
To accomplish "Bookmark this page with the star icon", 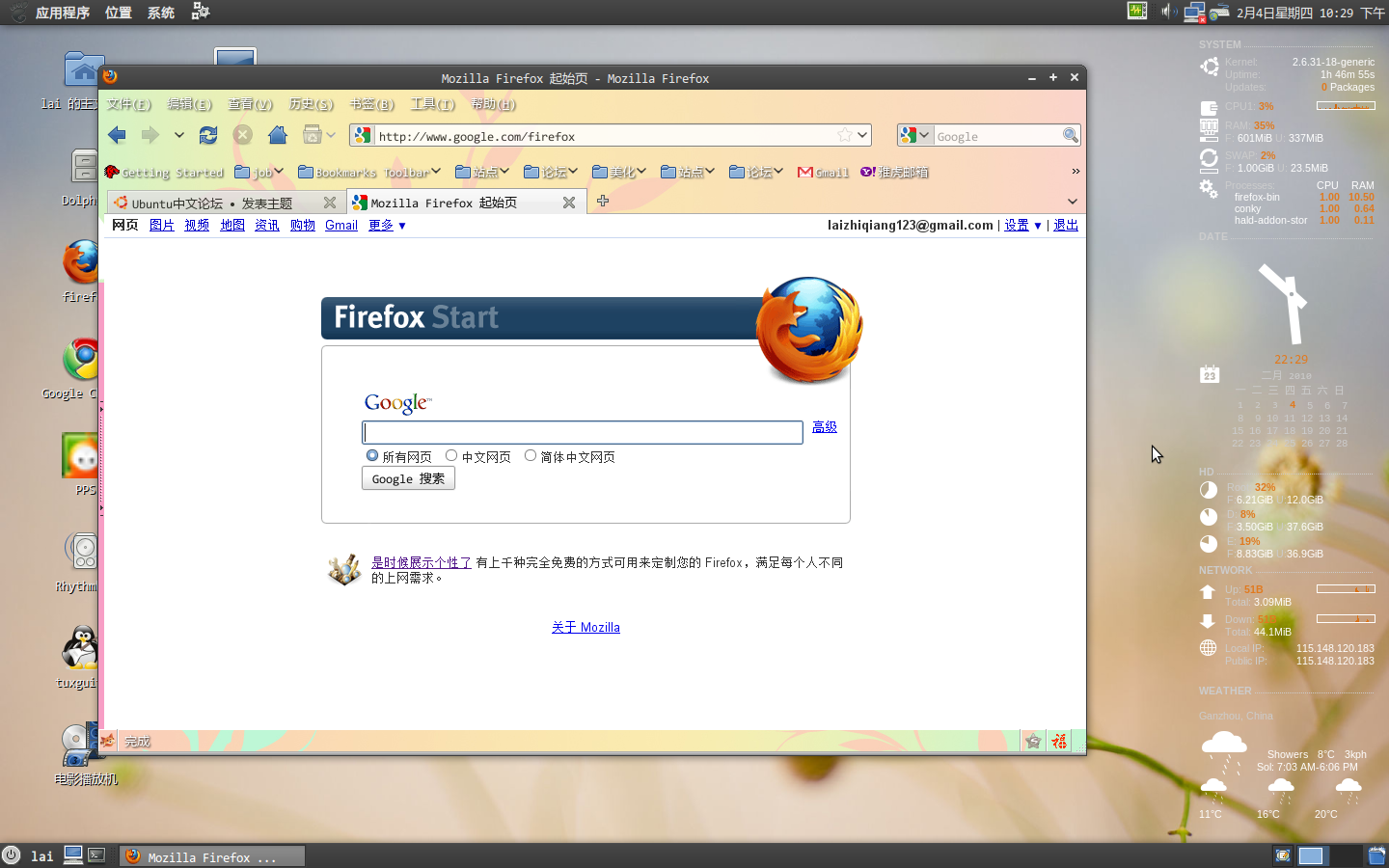I will [845, 135].
